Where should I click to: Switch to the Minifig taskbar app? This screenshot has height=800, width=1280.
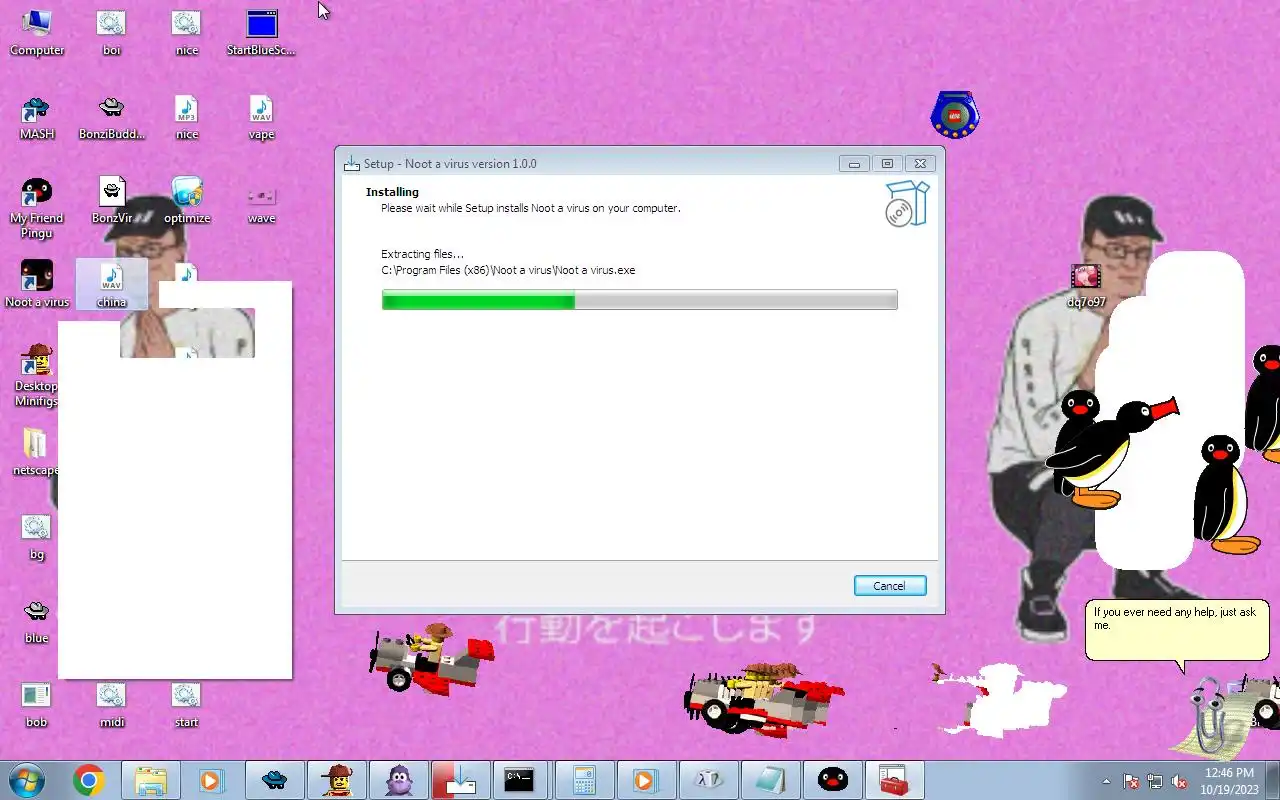[x=337, y=780]
